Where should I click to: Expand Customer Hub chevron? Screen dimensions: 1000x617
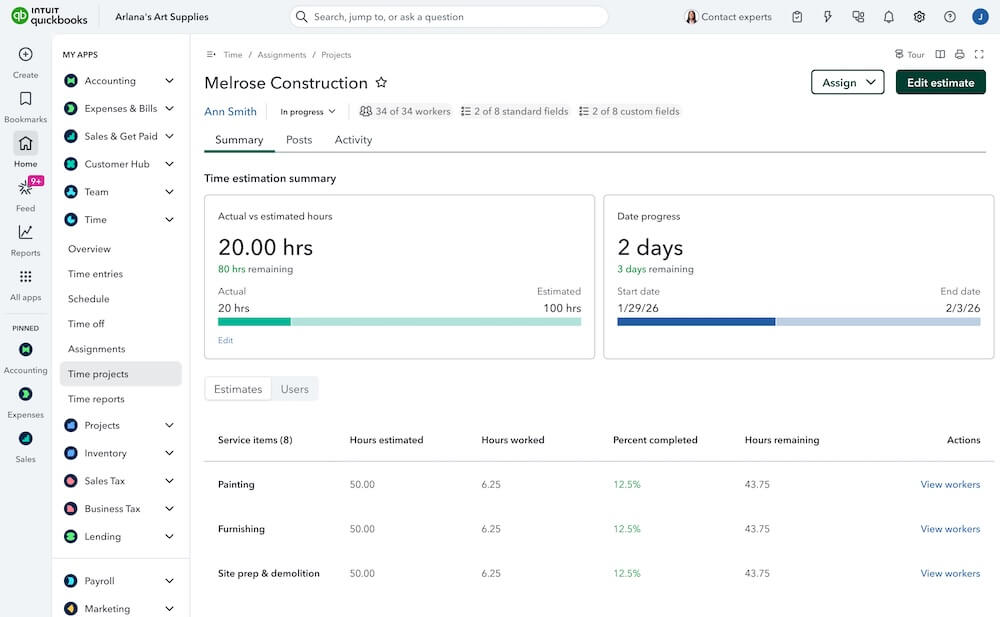[x=170, y=164]
